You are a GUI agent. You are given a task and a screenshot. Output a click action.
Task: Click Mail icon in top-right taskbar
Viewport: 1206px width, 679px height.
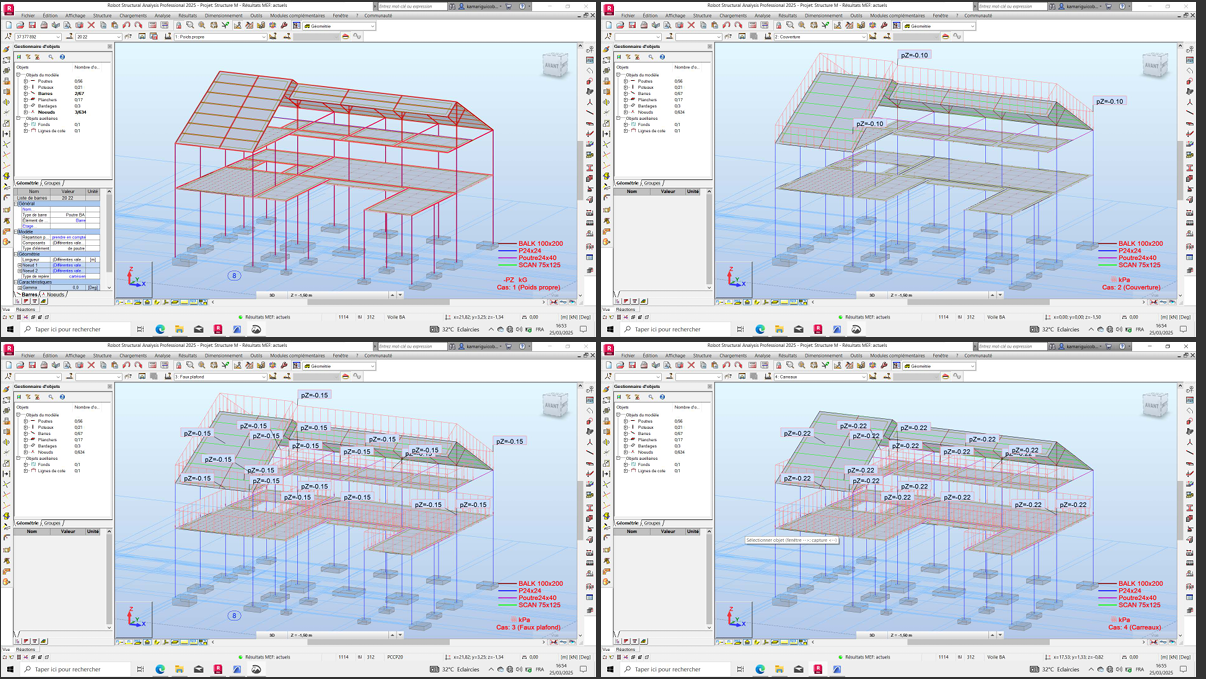[799, 329]
